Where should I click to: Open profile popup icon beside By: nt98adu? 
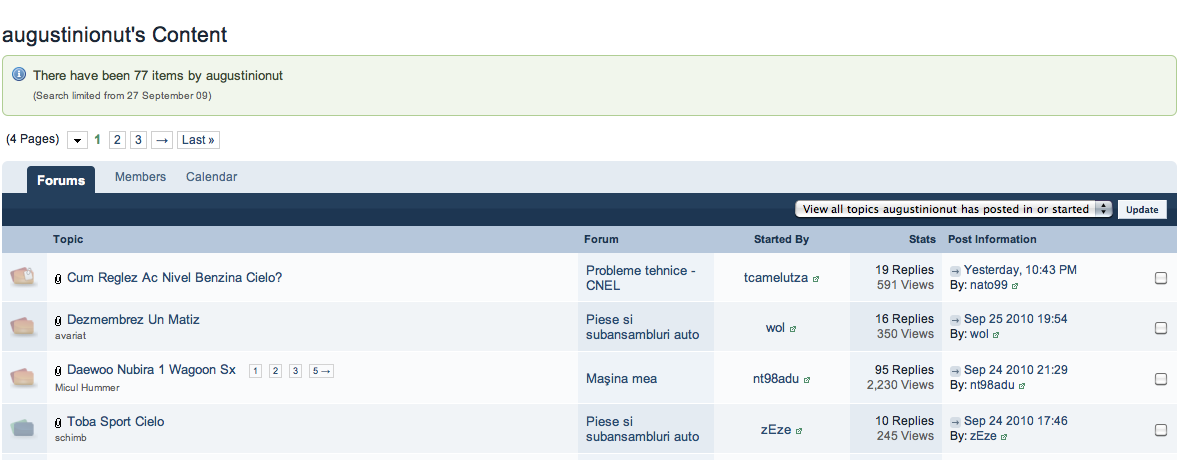click(1022, 386)
